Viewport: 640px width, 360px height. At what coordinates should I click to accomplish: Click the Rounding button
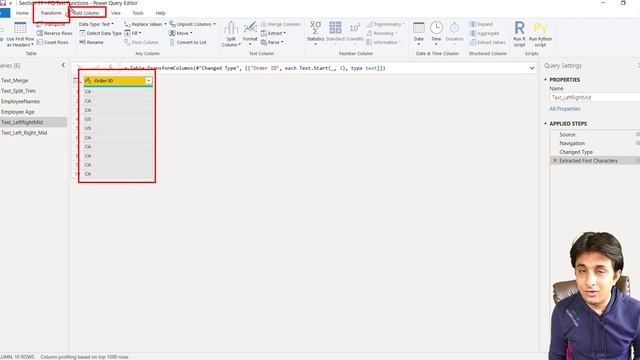click(382, 33)
